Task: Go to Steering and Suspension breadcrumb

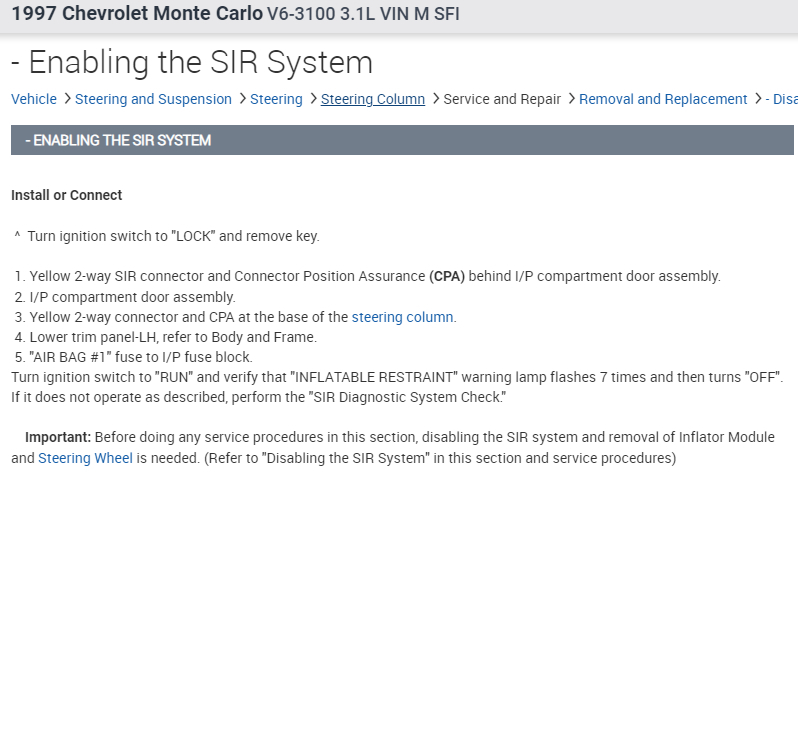Action: 153,99
